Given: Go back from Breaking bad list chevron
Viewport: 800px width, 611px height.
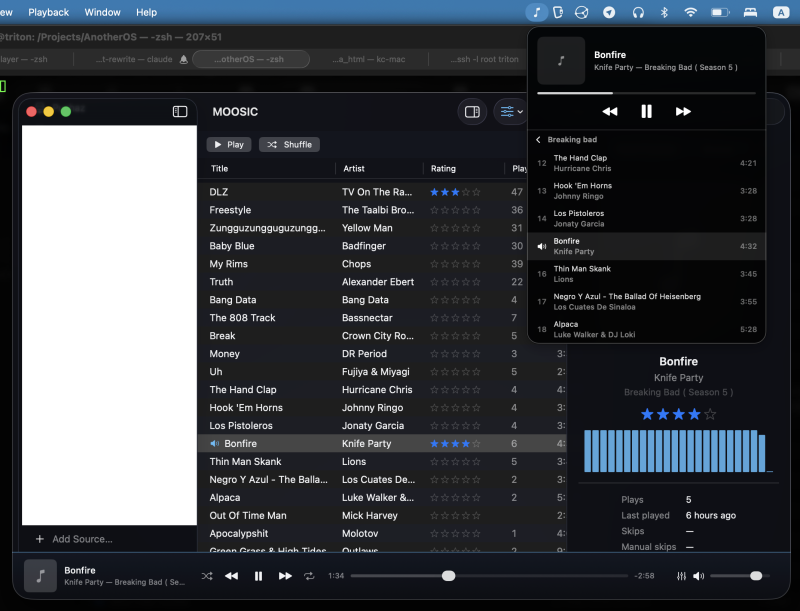Looking at the screenshot, I should click(538, 139).
